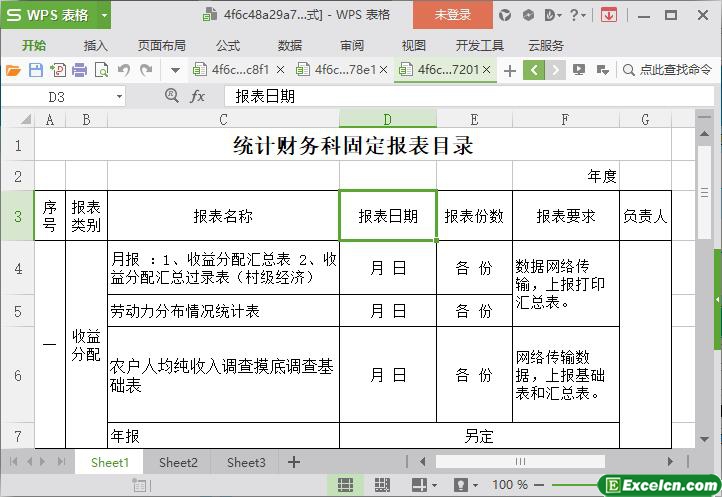Image resolution: width=722 pixels, height=497 pixels.
Task: Expand the quick access toolbar dropdown arrow
Action: coord(175,70)
